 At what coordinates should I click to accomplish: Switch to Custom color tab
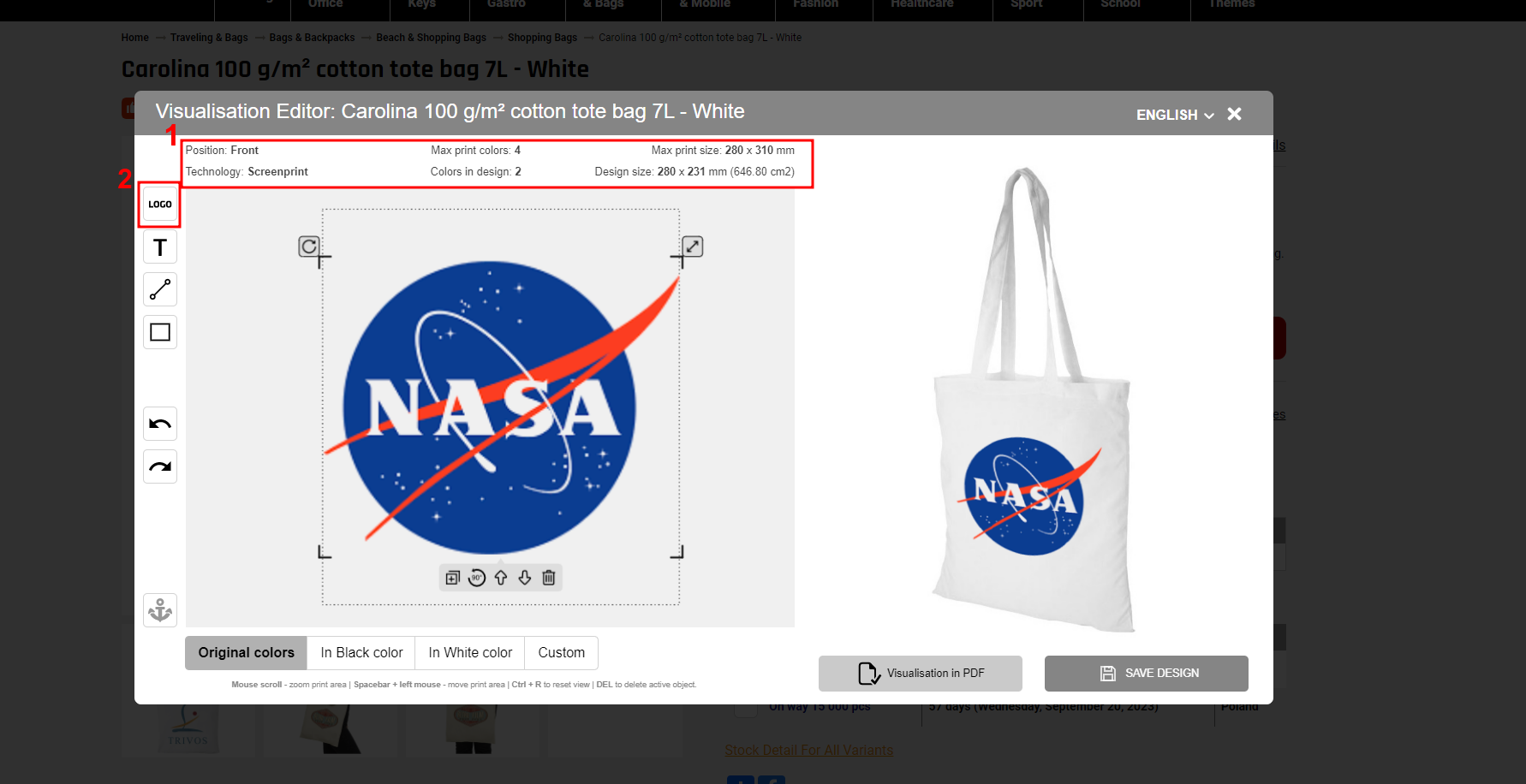[x=562, y=653]
